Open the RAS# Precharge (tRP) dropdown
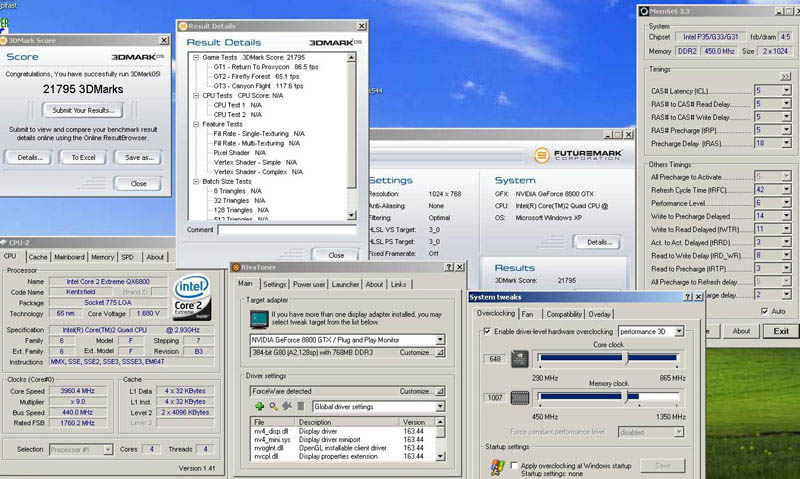Image resolution: width=800 pixels, height=479 pixels. 786,130
